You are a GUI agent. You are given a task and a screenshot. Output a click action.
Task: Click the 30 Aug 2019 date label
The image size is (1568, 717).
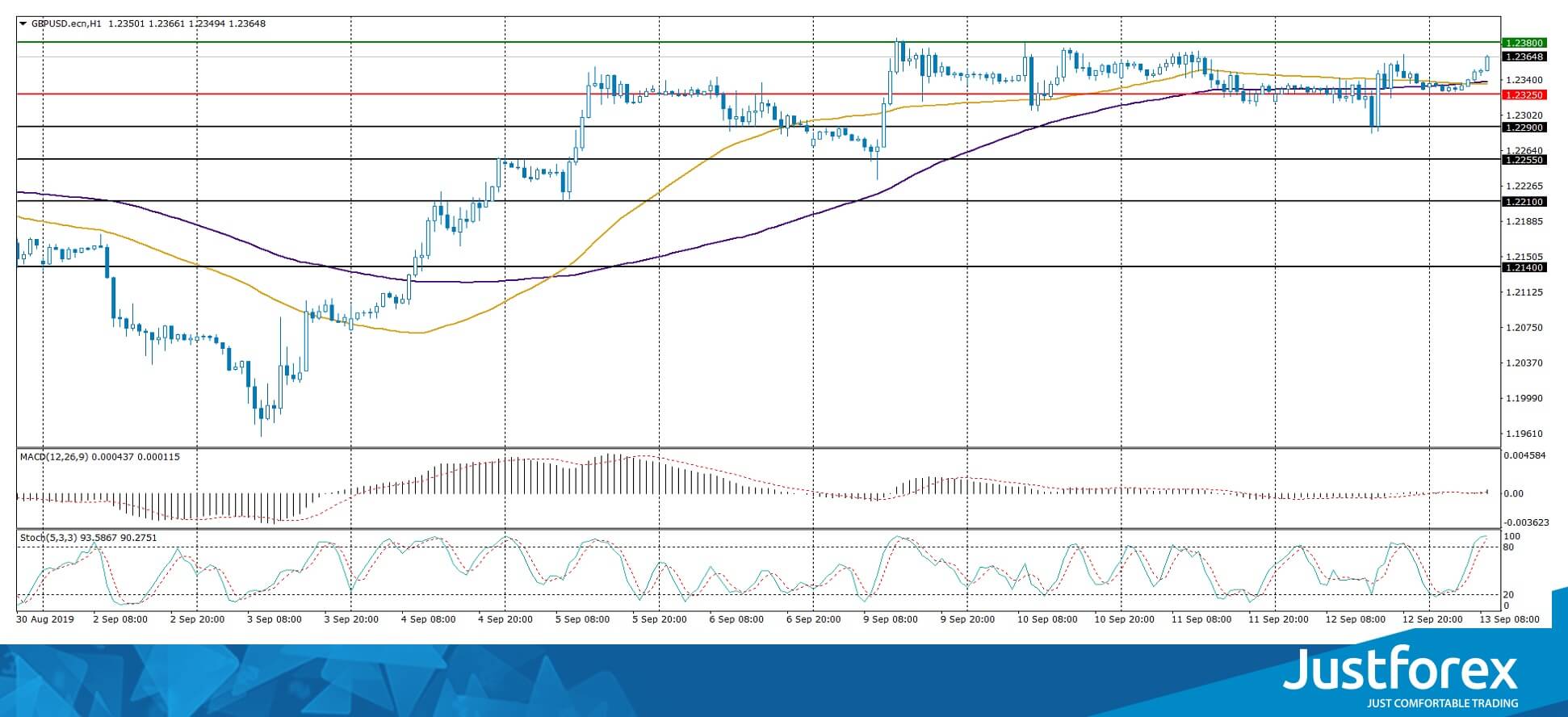tap(45, 620)
